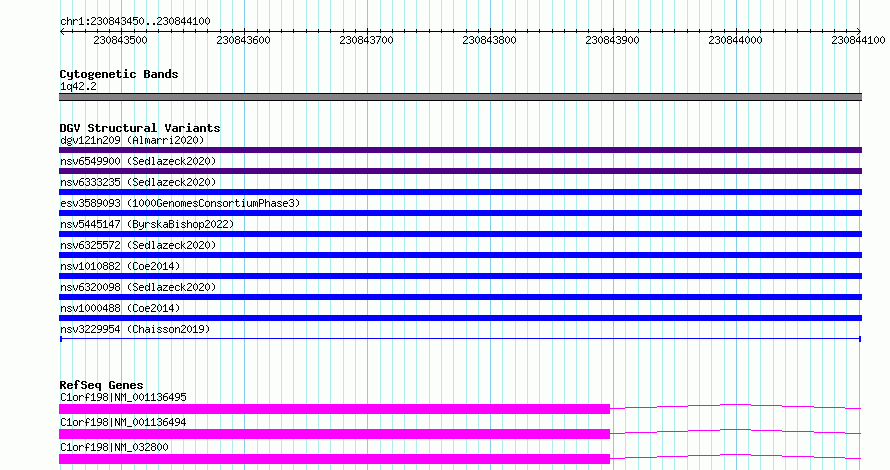Select the NM_032800 intron line
The width and height of the screenshot is (890, 470).
click(x=736, y=456)
